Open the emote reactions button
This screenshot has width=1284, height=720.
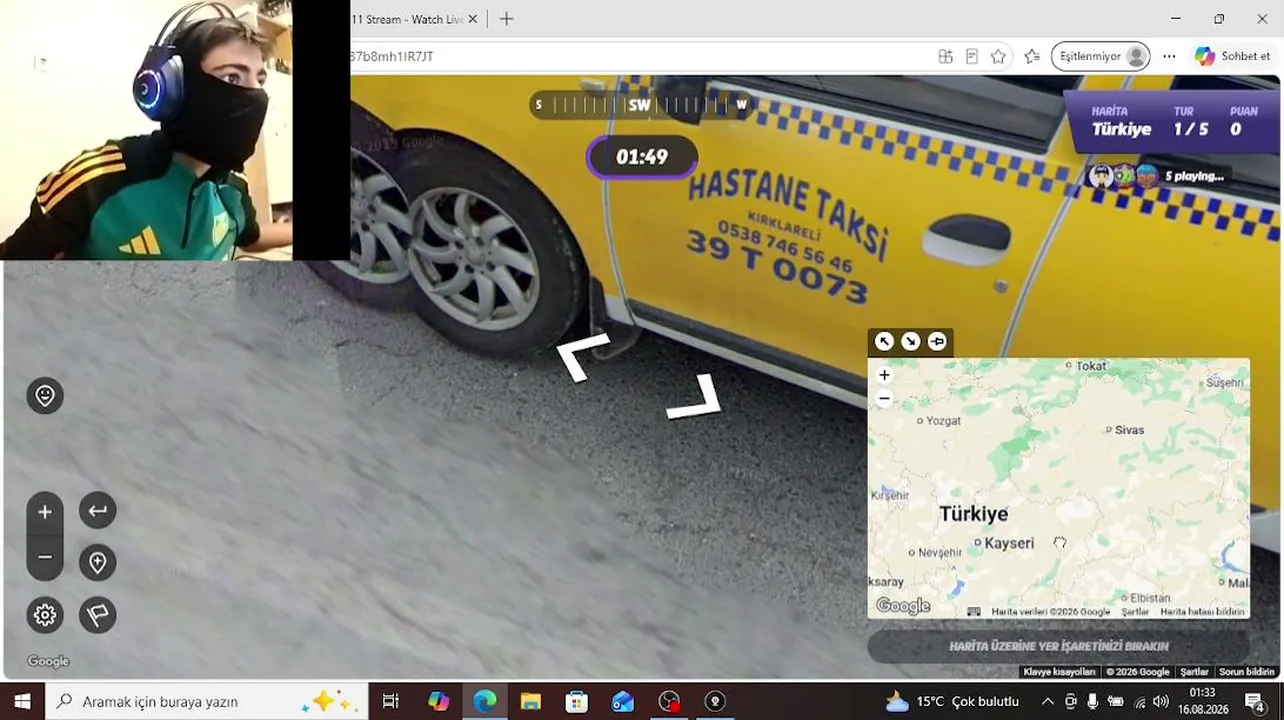click(45, 396)
